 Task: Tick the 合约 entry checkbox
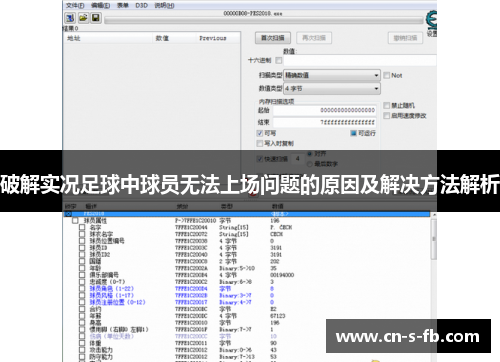pos(82,309)
